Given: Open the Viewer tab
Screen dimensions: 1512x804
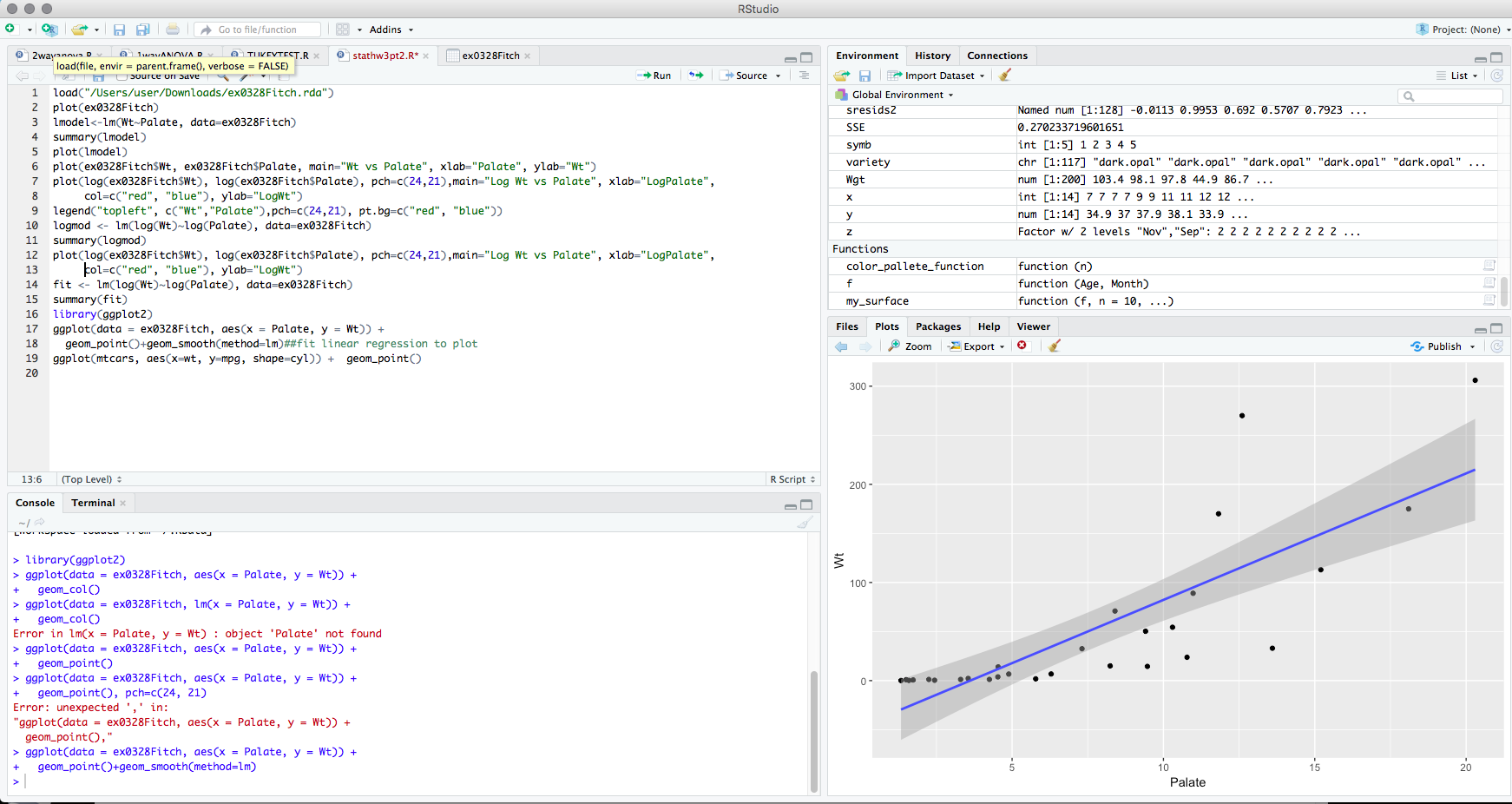Looking at the screenshot, I should pos(1033,326).
